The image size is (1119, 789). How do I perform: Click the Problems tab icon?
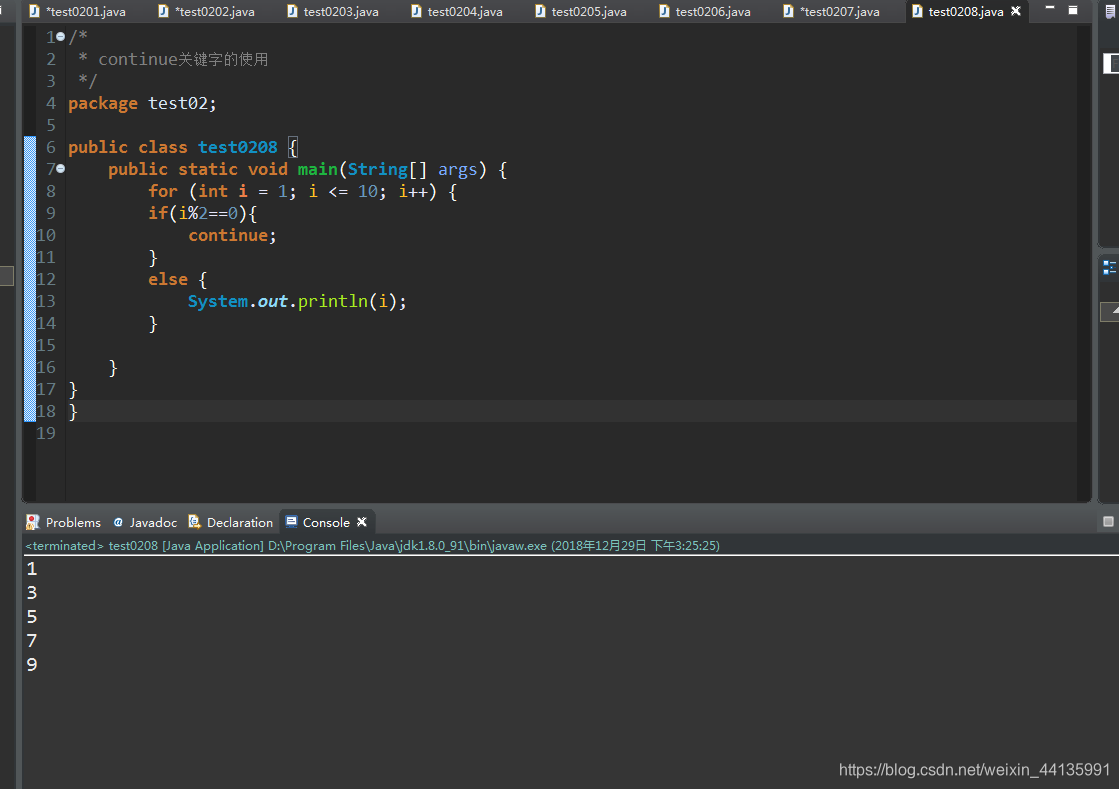[33, 522]
